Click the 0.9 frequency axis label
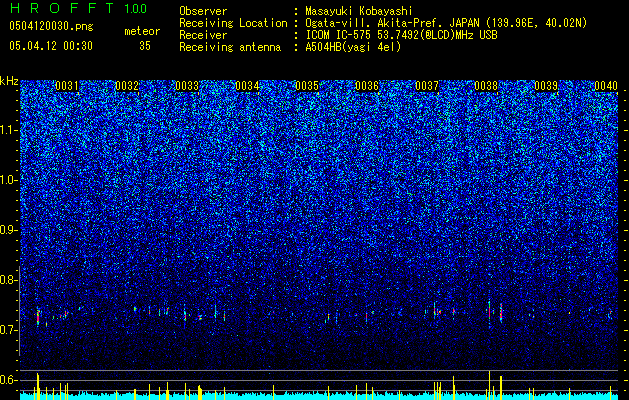The height and width of the screenshot is (400, 629). 9,230
